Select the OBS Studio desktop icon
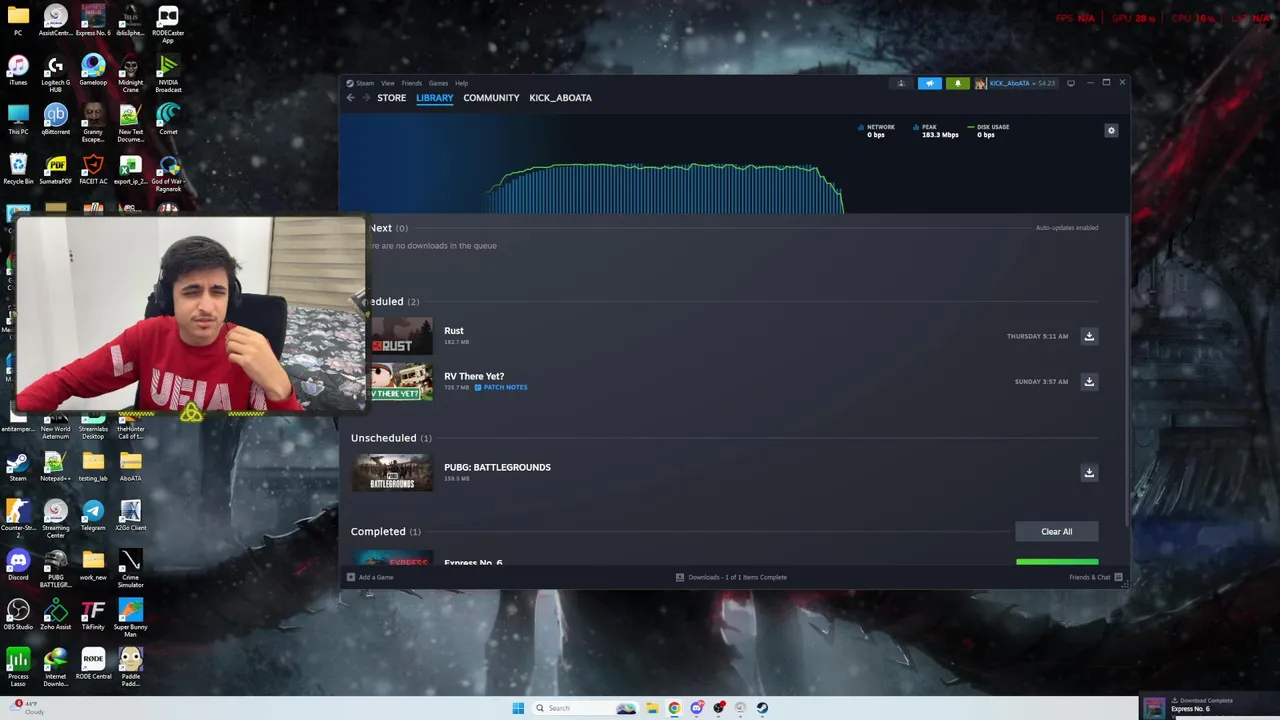1280x720 pixels. click(18, 614)
